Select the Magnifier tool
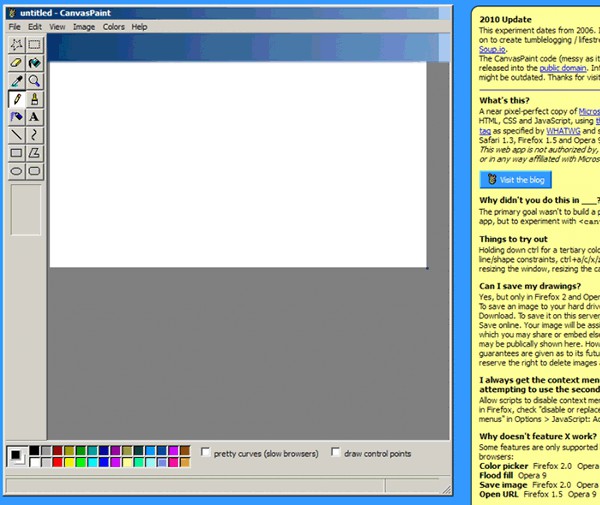This screenshot has width=600, height=505. point(34,81)
